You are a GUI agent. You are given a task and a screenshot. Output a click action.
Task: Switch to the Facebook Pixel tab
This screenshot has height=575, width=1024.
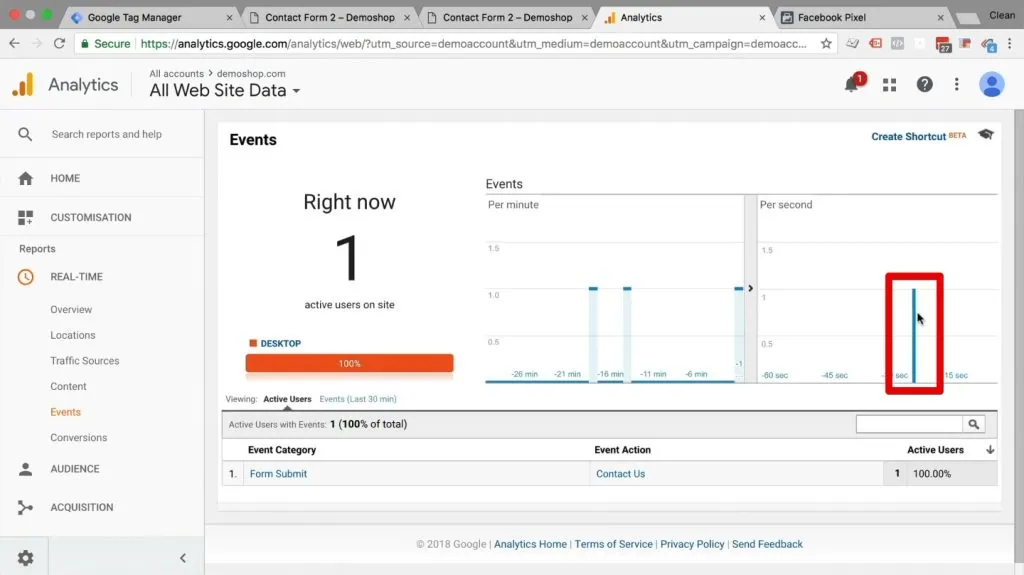coord(832,18)
